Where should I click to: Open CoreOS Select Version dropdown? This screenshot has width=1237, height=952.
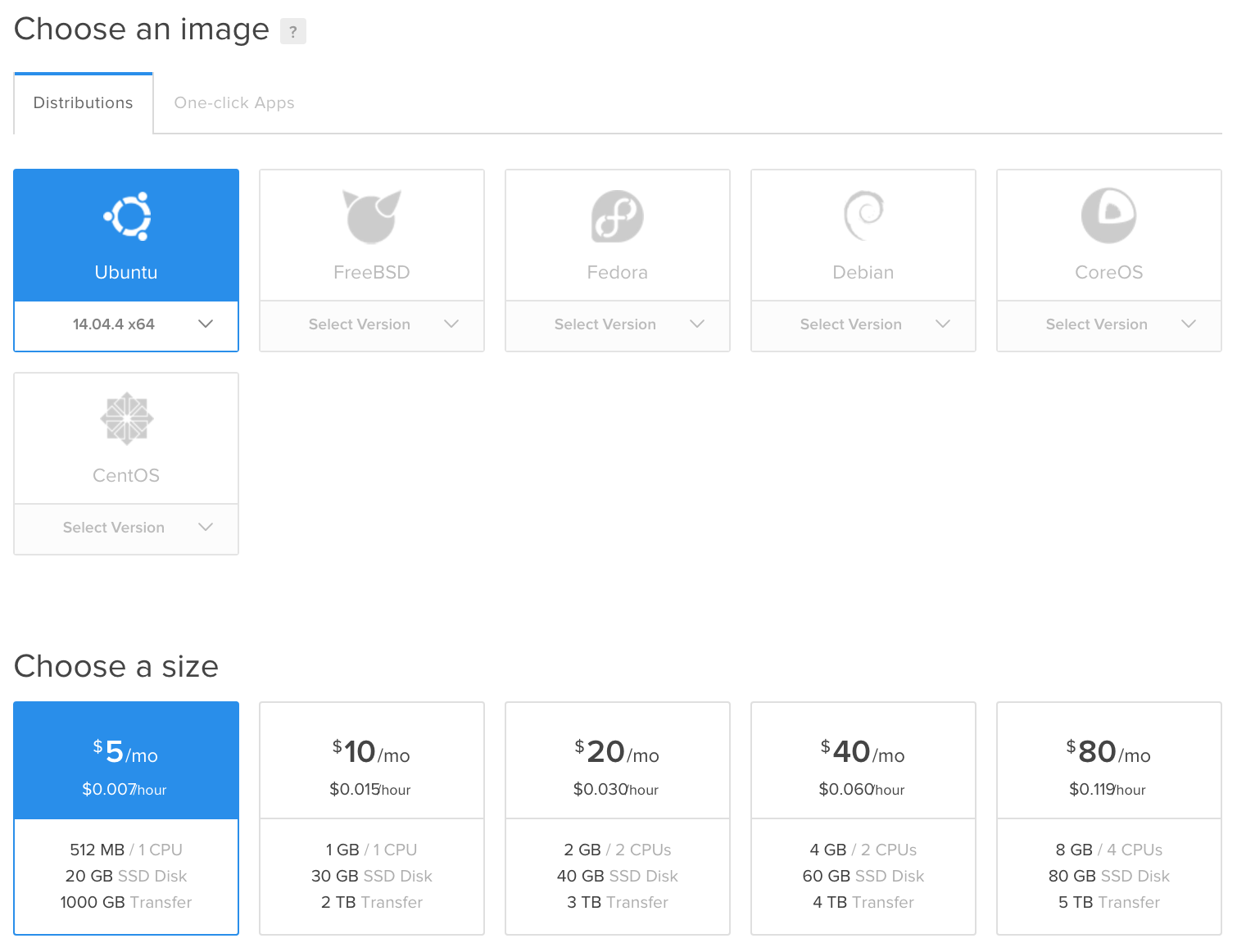coord(1108,324)
